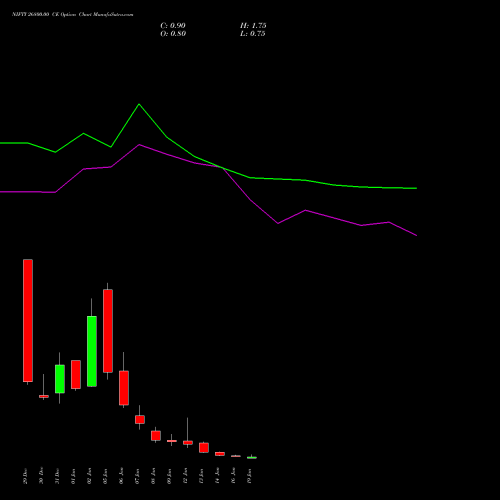
Task: Click the tall red candle above 05 Jan
Action: coord(108,331)
